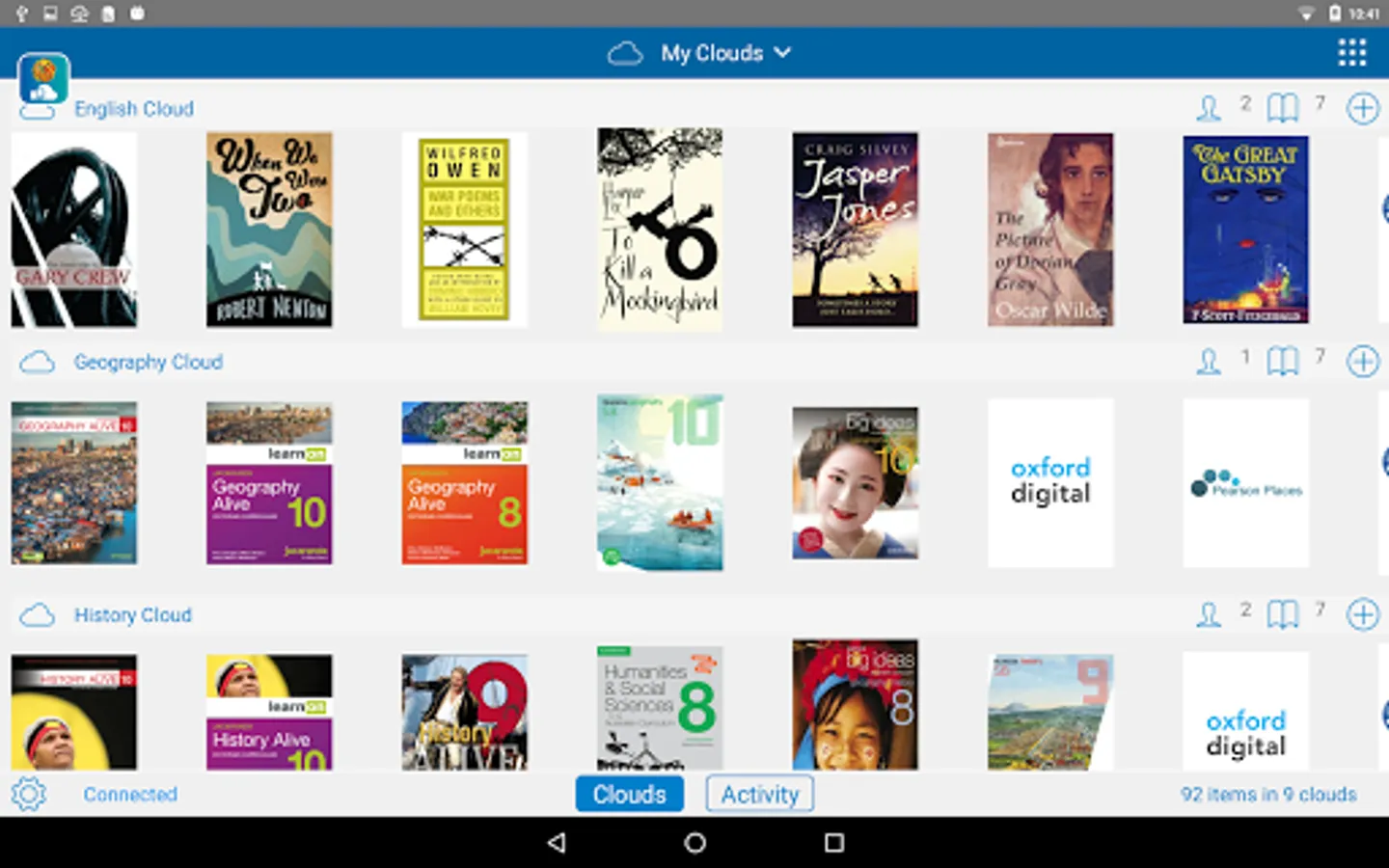Click the Connected status text

(130, 795)
